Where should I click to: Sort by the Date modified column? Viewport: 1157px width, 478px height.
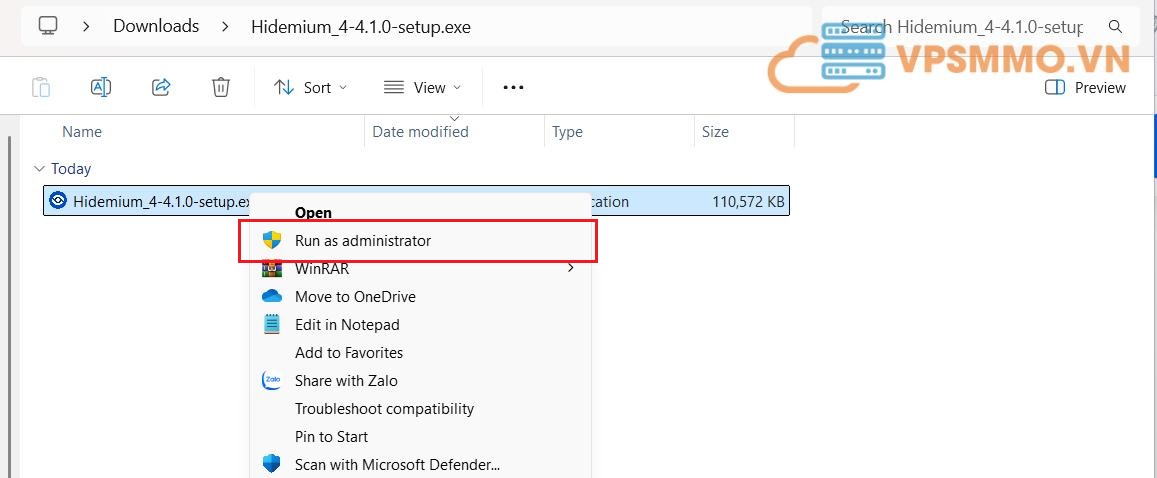(420, 132)
